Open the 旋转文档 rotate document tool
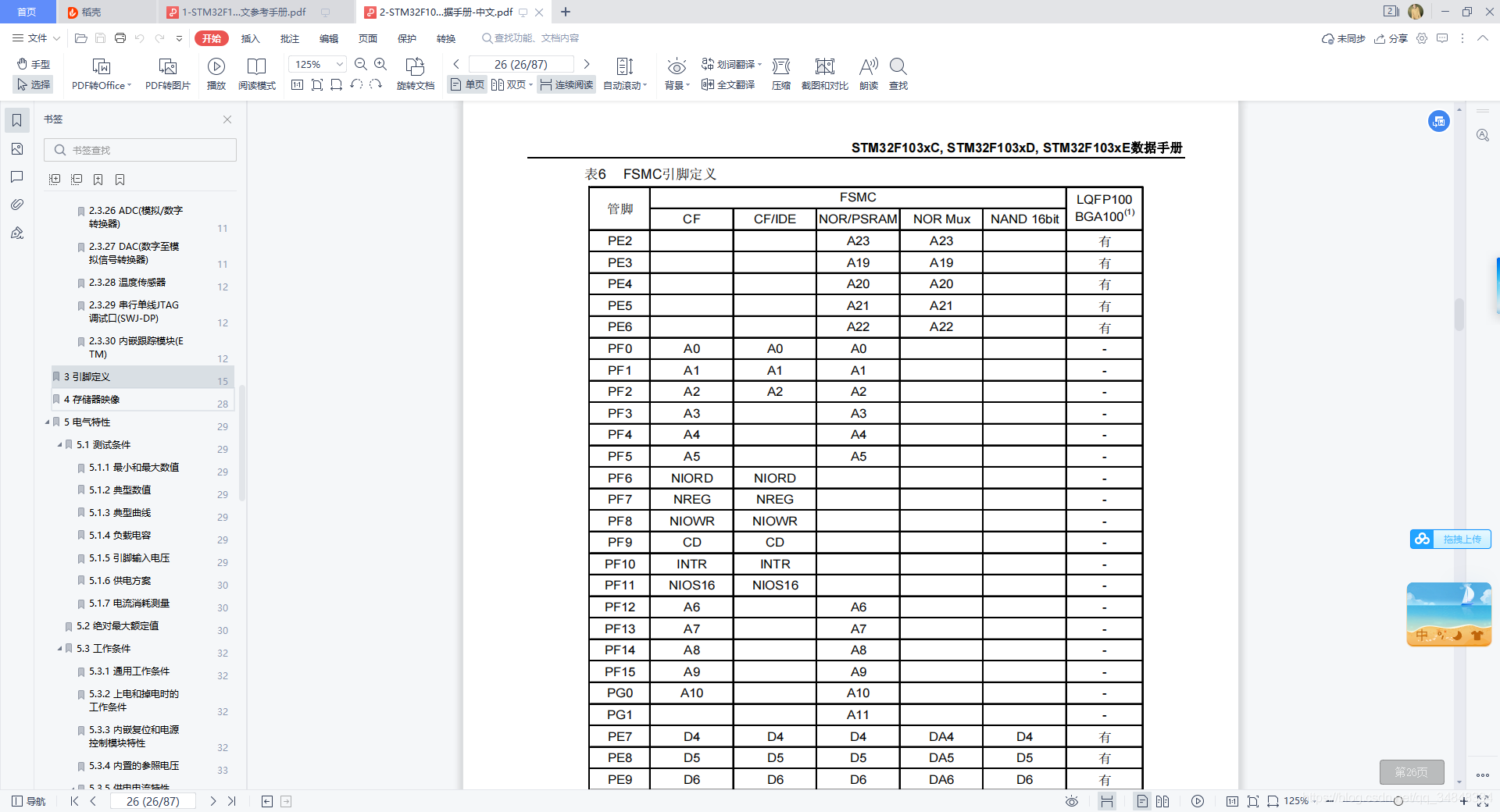1500x812 pixels. coord(416,74)
